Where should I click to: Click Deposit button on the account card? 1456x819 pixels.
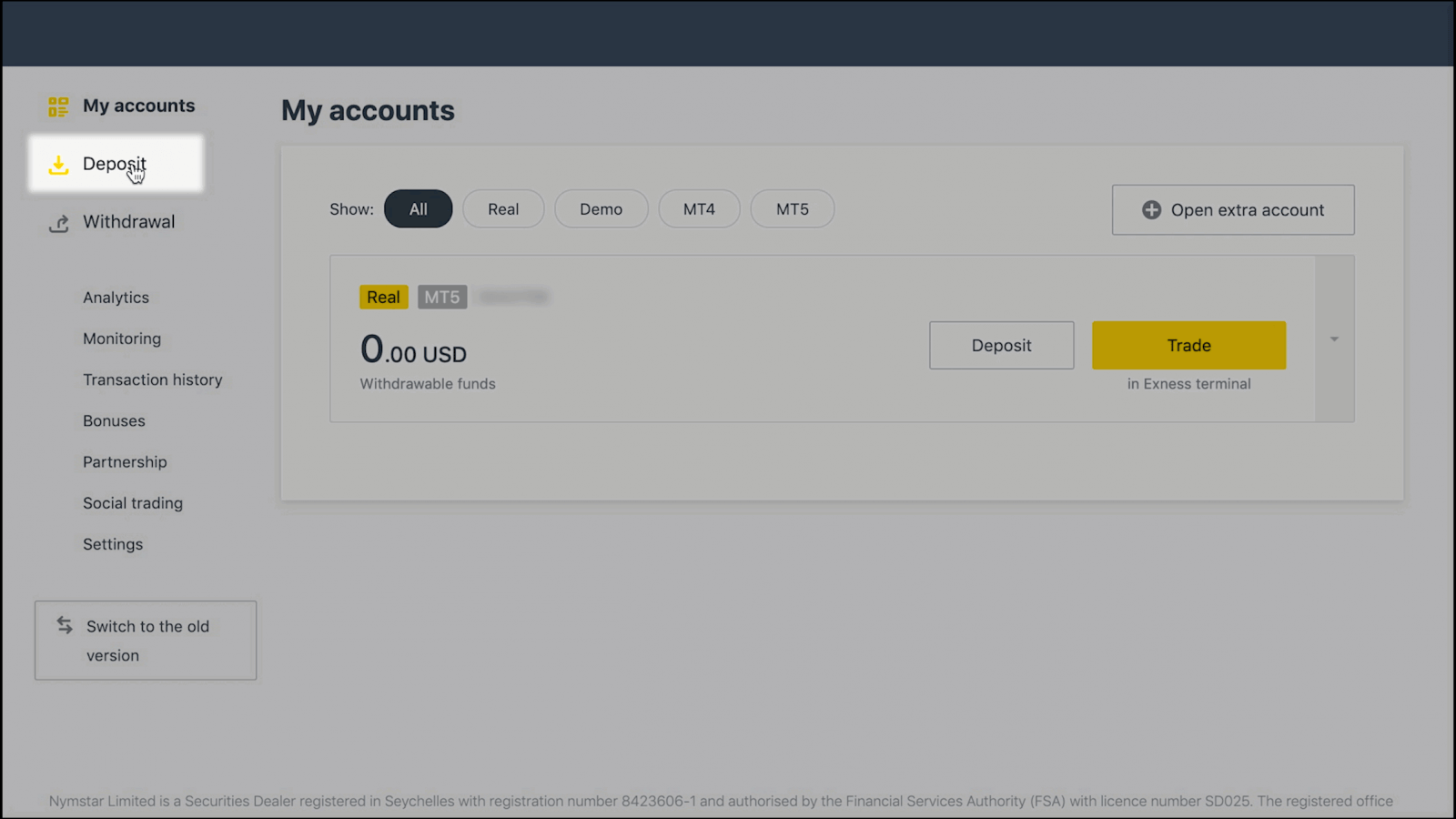pyautogui.click(x=1001, y=346)
